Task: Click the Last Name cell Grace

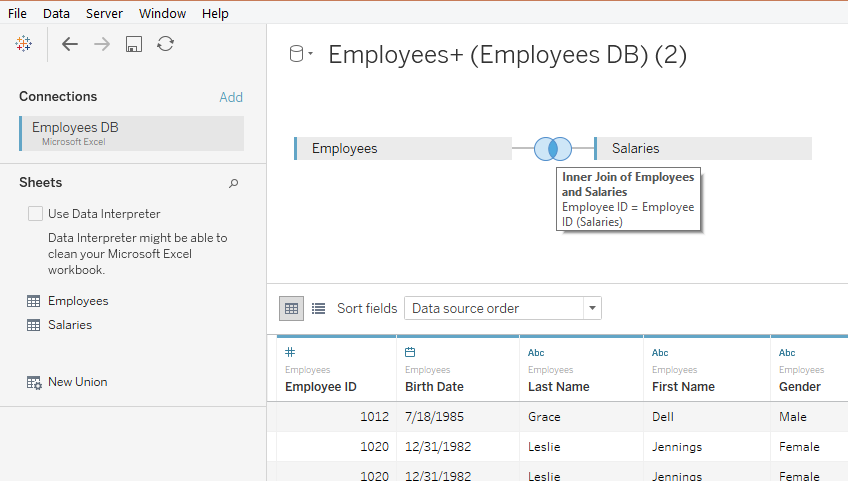Action: pyautogui.click(x=581, y=417)
